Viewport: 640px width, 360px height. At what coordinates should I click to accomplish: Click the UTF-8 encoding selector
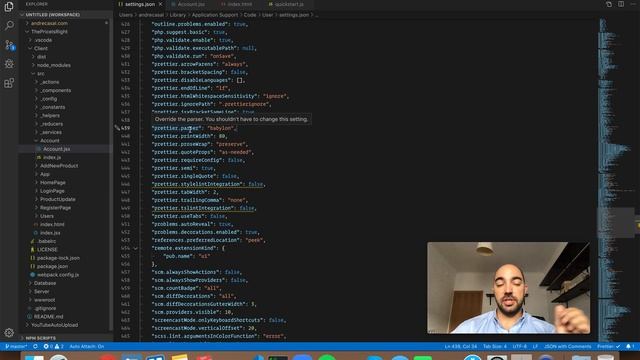(x=520, y=347)
